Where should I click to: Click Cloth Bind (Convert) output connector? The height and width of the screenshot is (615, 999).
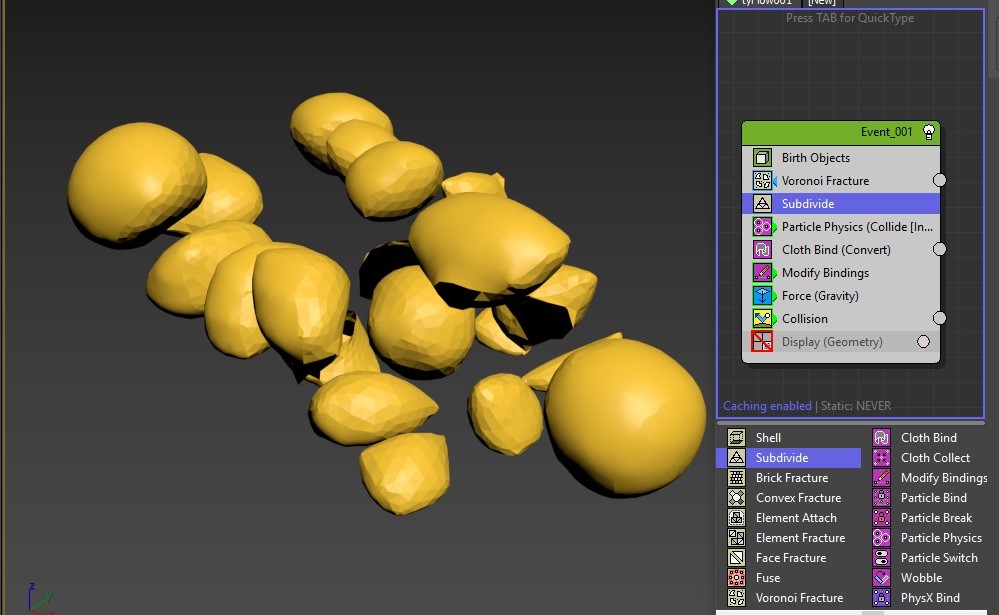click(939, 249)
